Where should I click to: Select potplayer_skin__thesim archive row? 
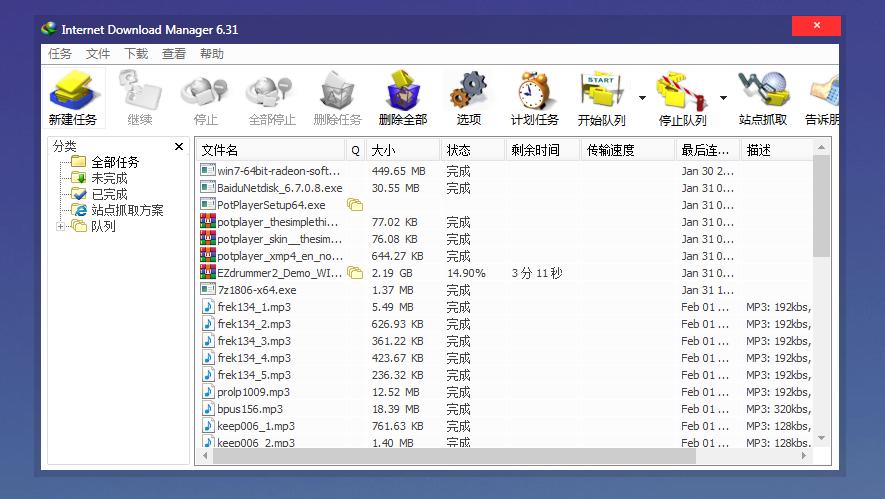click(x=505, y=239)
